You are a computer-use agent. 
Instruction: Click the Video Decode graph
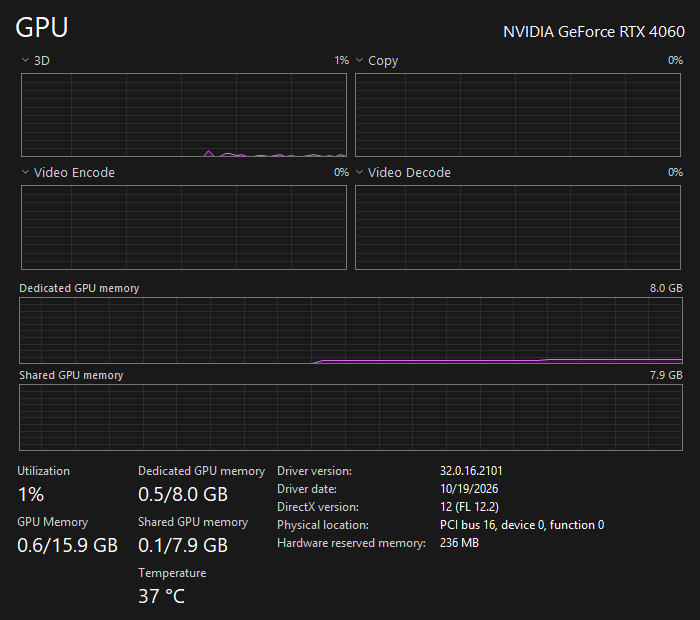(x=518, y=228)
